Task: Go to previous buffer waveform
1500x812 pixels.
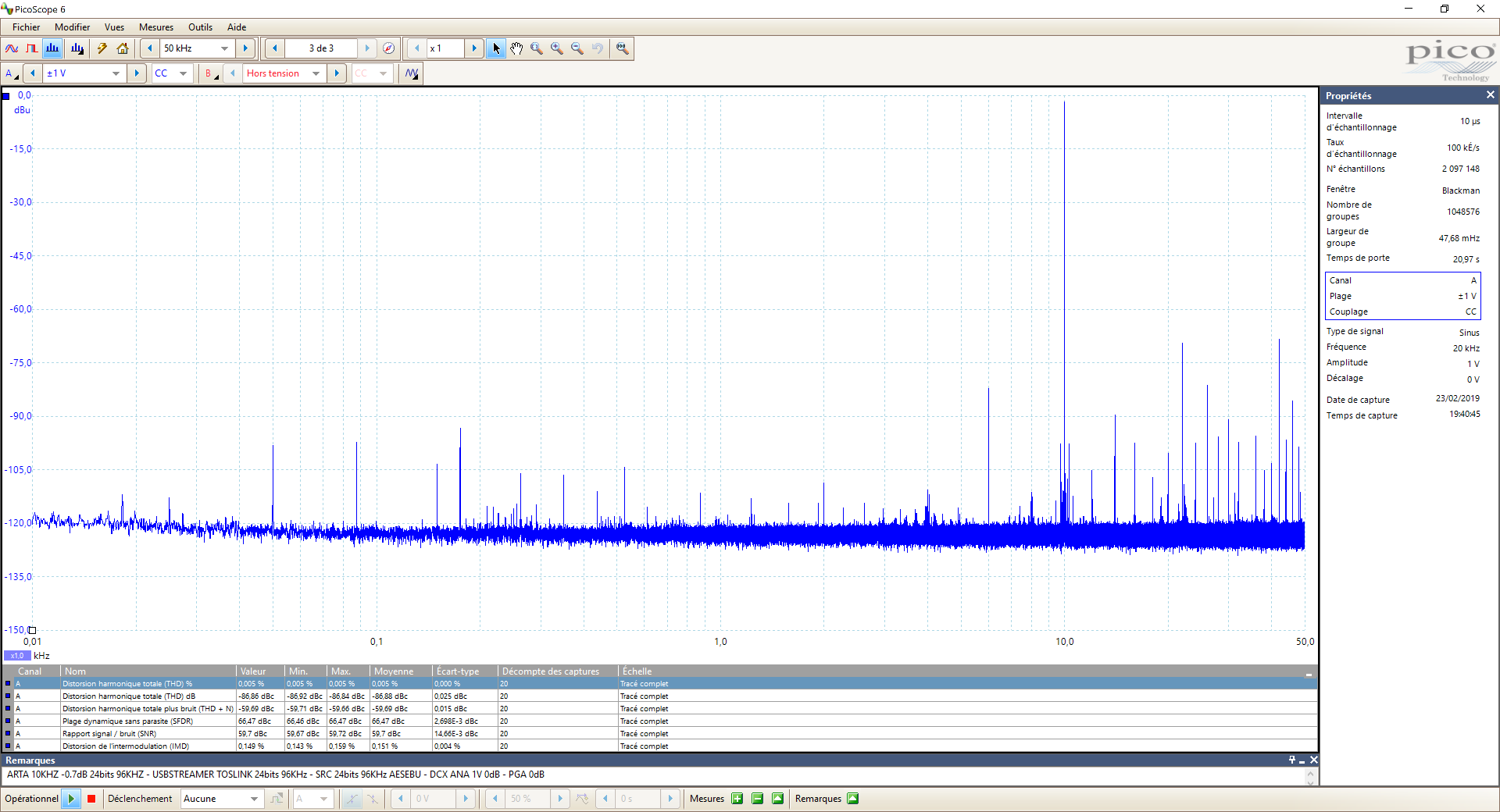Action: (x=275, y=48)
